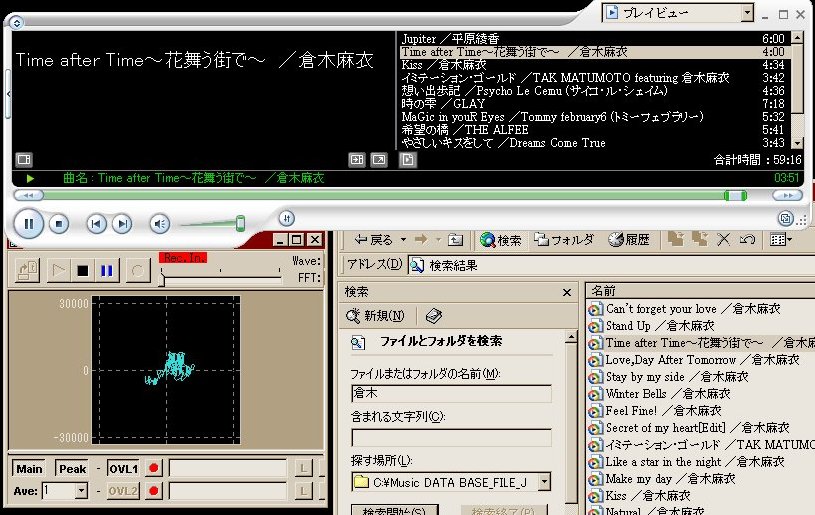This screenshot has height=515, width=815.
Task: Toggle the Peak display button
Action: pos(72,468)
